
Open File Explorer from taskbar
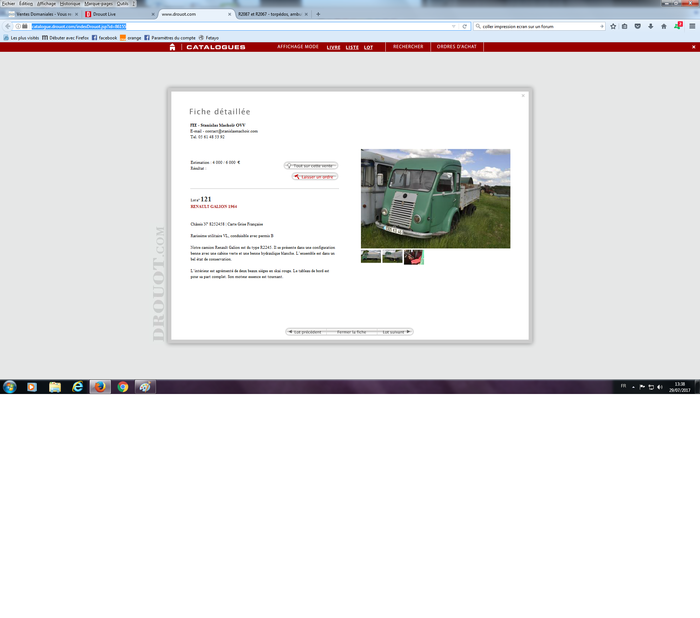pos(55,387)
